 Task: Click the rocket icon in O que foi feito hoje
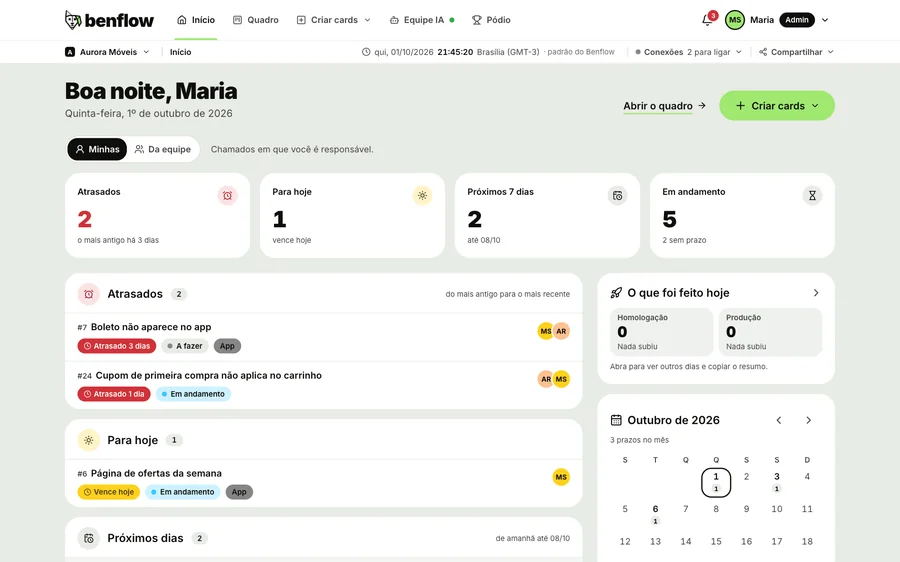click(x=616, y=293)
